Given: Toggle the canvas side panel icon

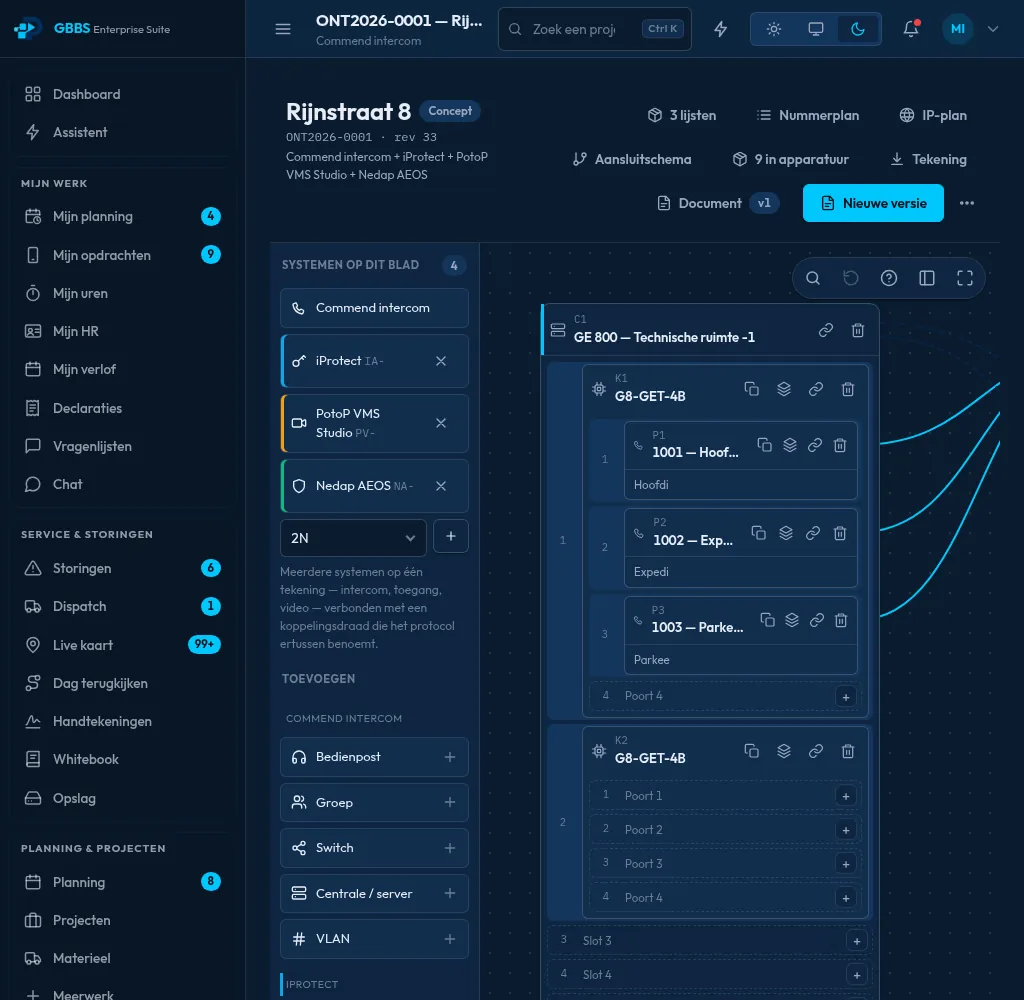Looking at the screenshot, I should tap(927, 278).
